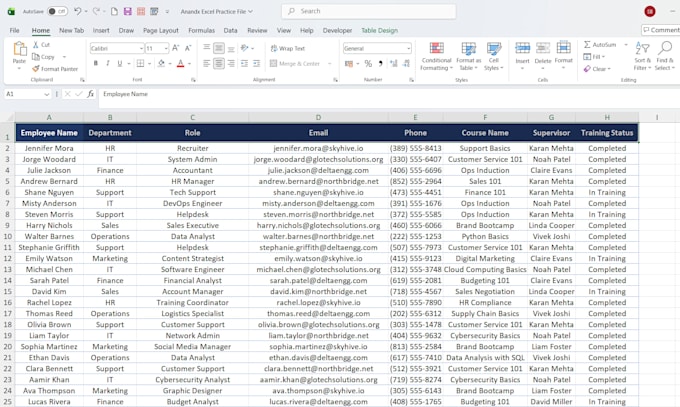Toggle Italic formatting
Image resolution: width=680 pixels, height=407 pixels.
(108, 63)
